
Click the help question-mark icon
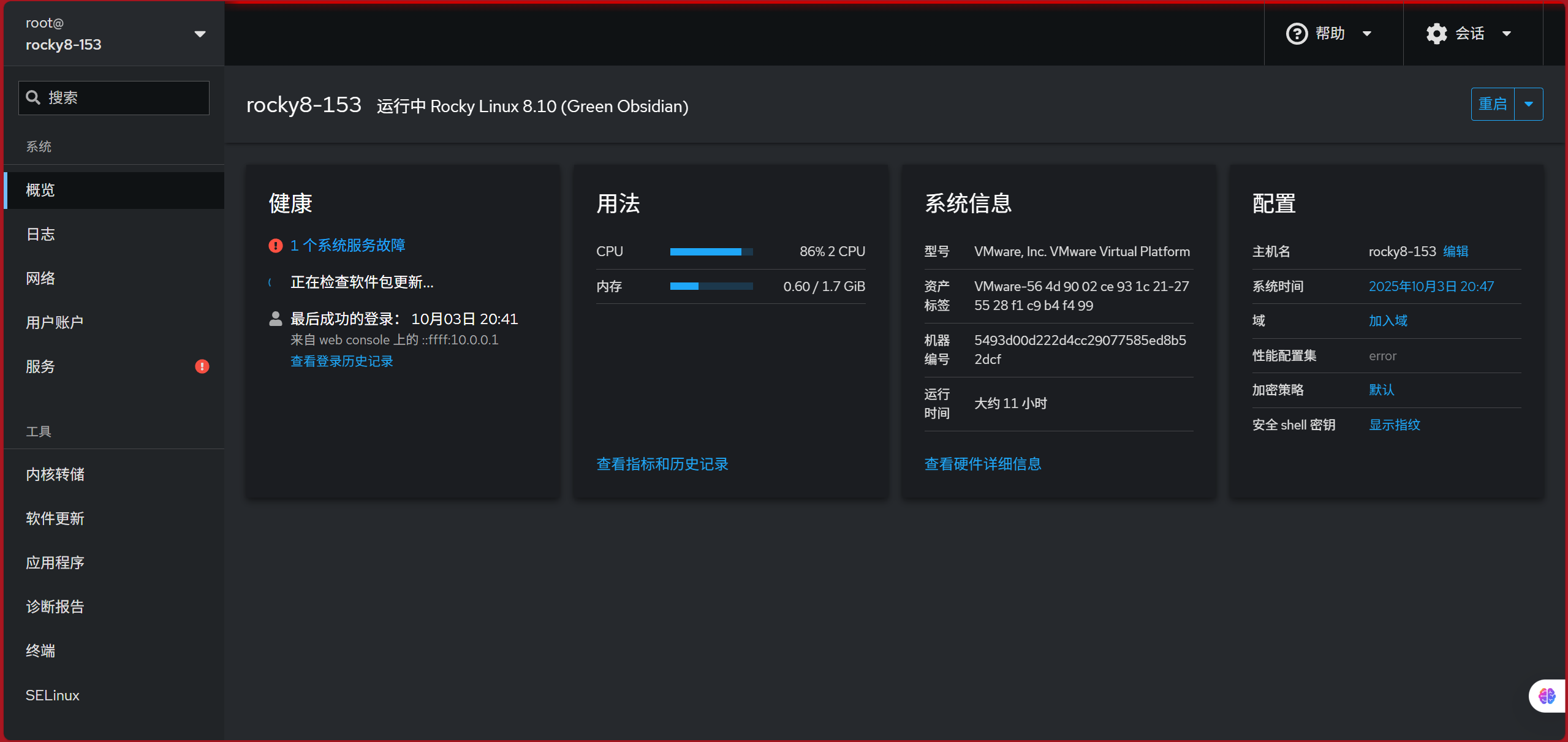click(x=1297, y=34)
